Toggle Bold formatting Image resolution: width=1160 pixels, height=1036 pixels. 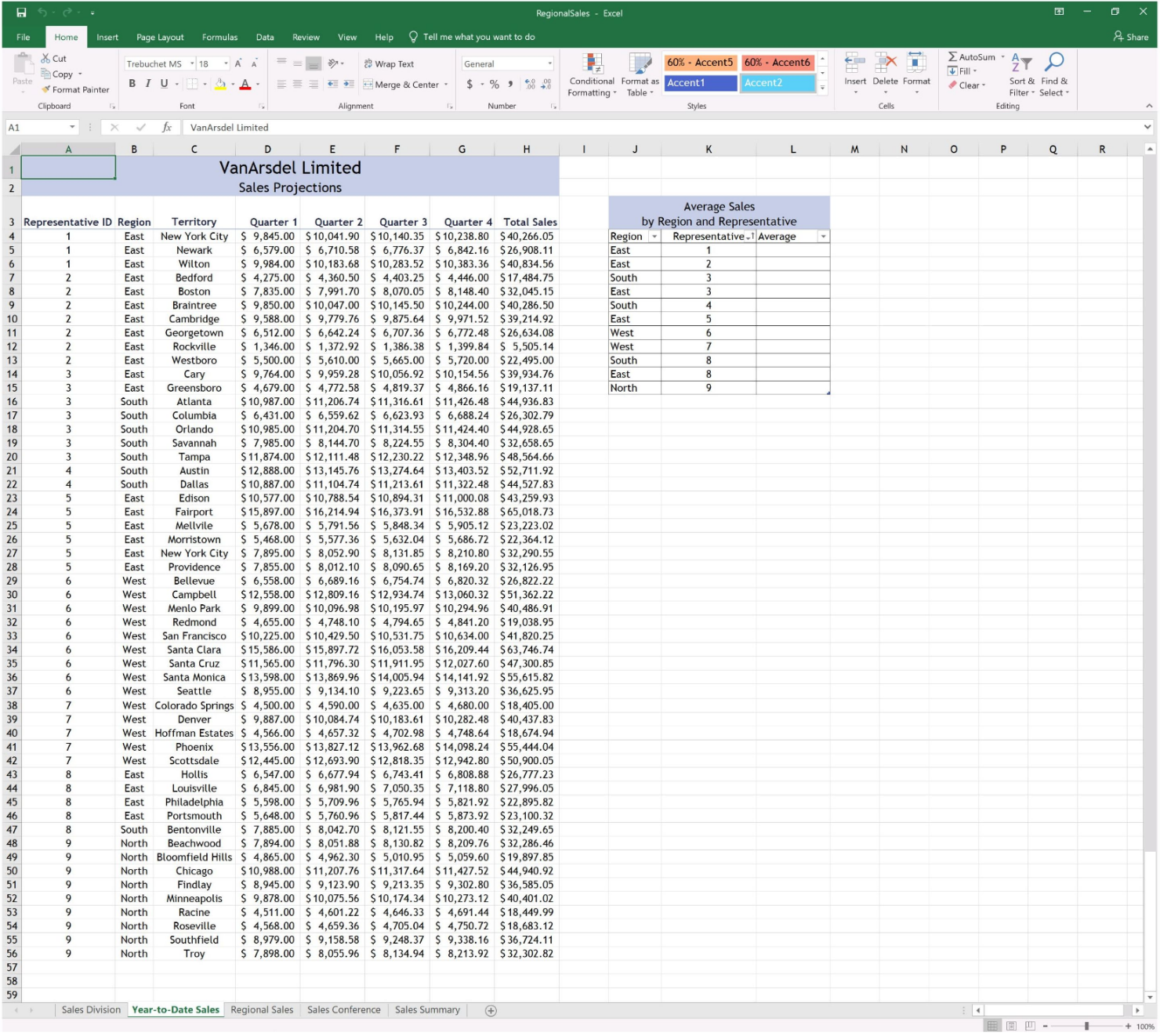click(132, 84)
